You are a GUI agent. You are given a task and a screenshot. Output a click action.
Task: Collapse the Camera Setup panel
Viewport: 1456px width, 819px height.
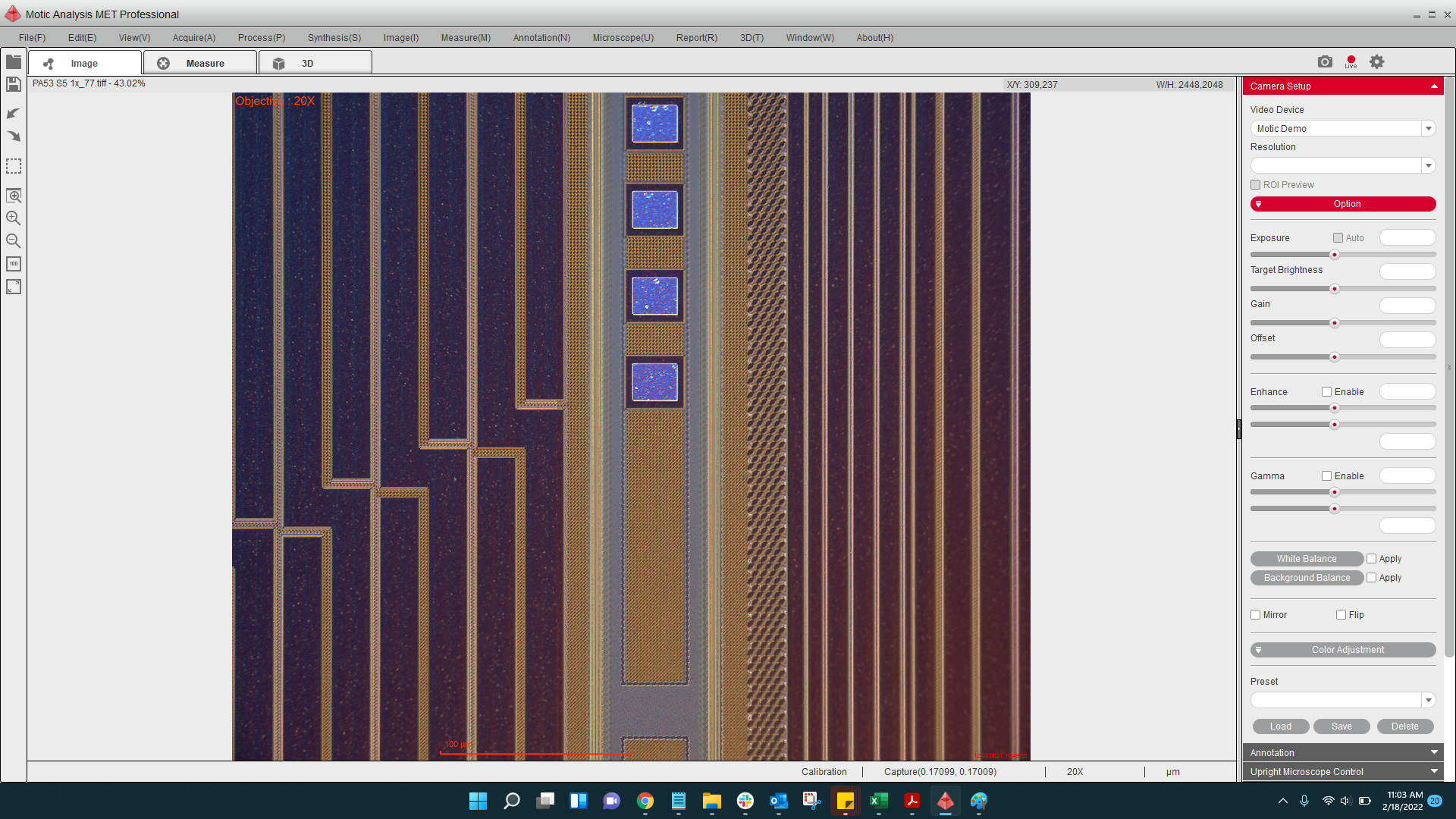click(1434, 86)
